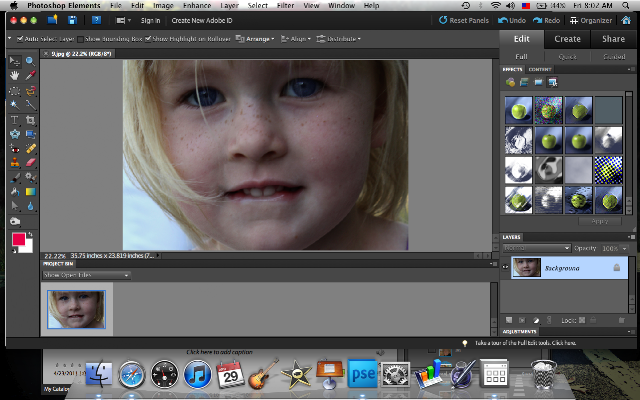Enable the Show Bounding Box checkbox
The image size is (640, 400).
78,39
